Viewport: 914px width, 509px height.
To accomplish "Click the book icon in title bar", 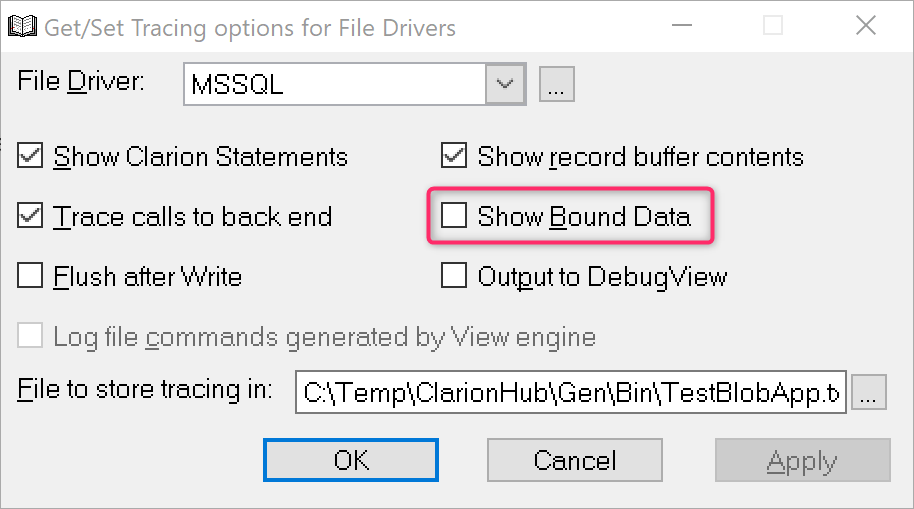I will click(x=22, y=27).
